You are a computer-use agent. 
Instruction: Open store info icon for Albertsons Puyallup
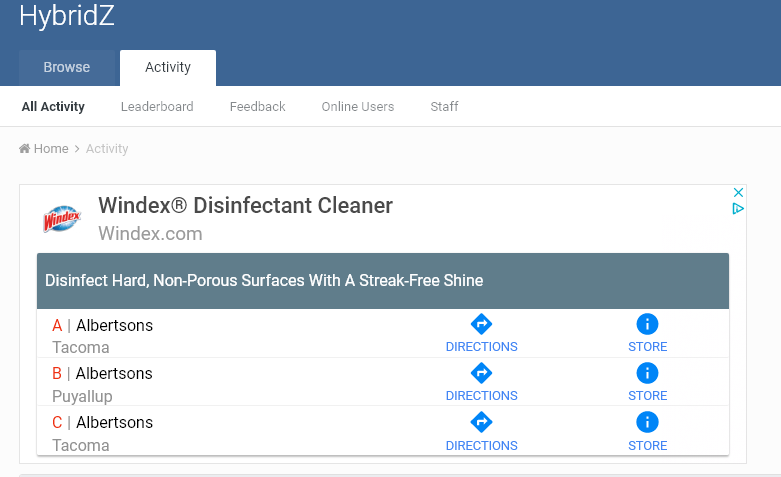click(x=647, y=373)
